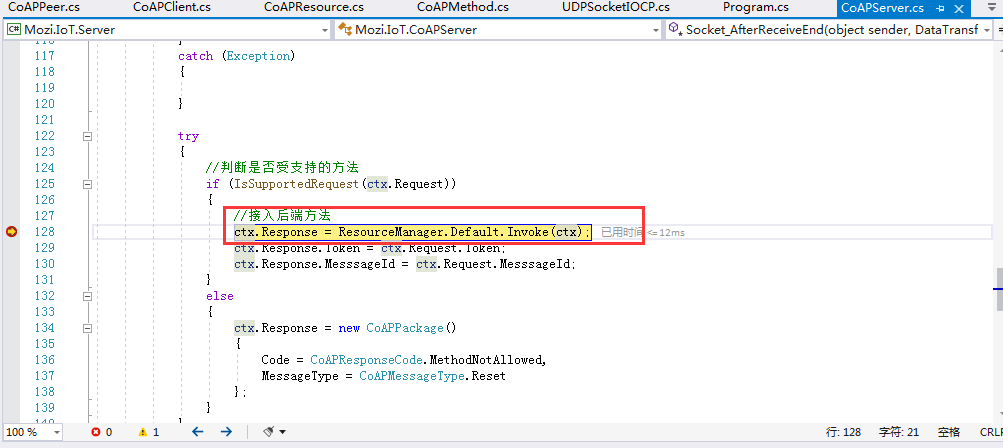Open the Program.cs tab
Image resolution: width=1003 pixels, height=448 pixels.
click(x=755, y=8)
